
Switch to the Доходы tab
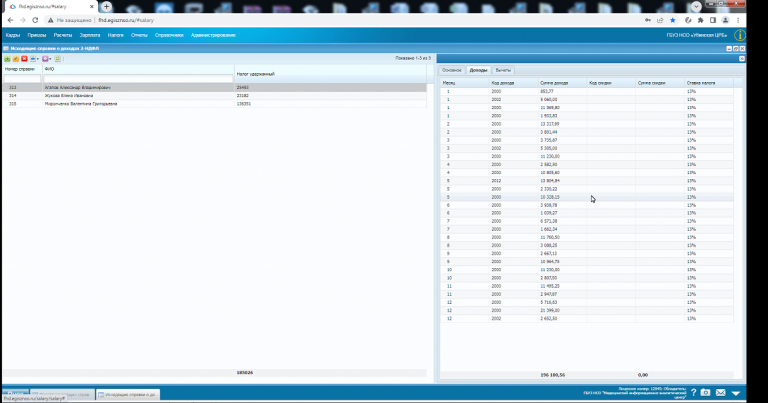pyautogui.click(x=478, y=70)
